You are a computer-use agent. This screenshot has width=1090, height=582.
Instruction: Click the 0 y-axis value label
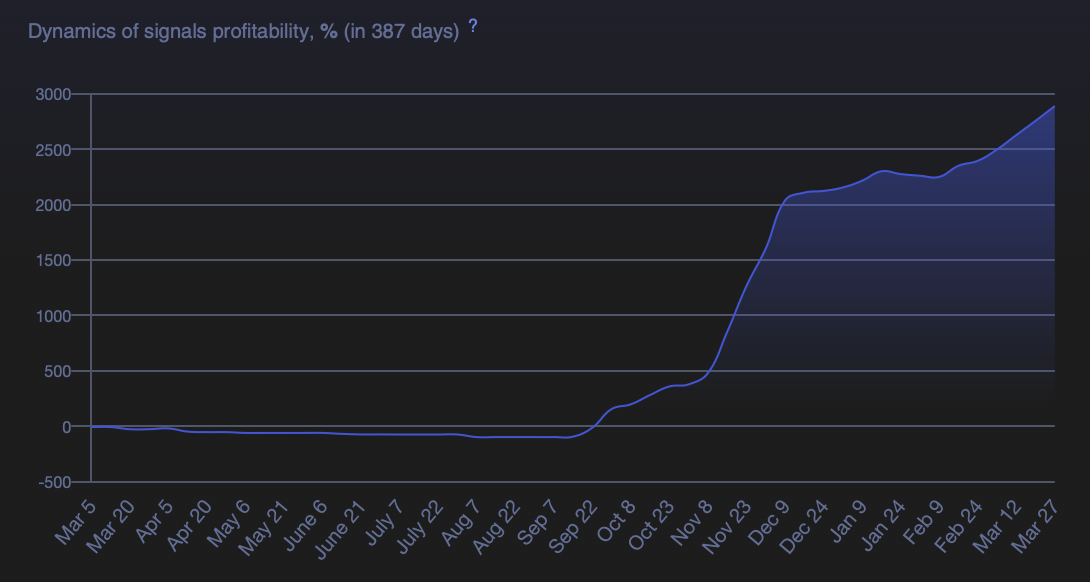(x=66, y=427)
